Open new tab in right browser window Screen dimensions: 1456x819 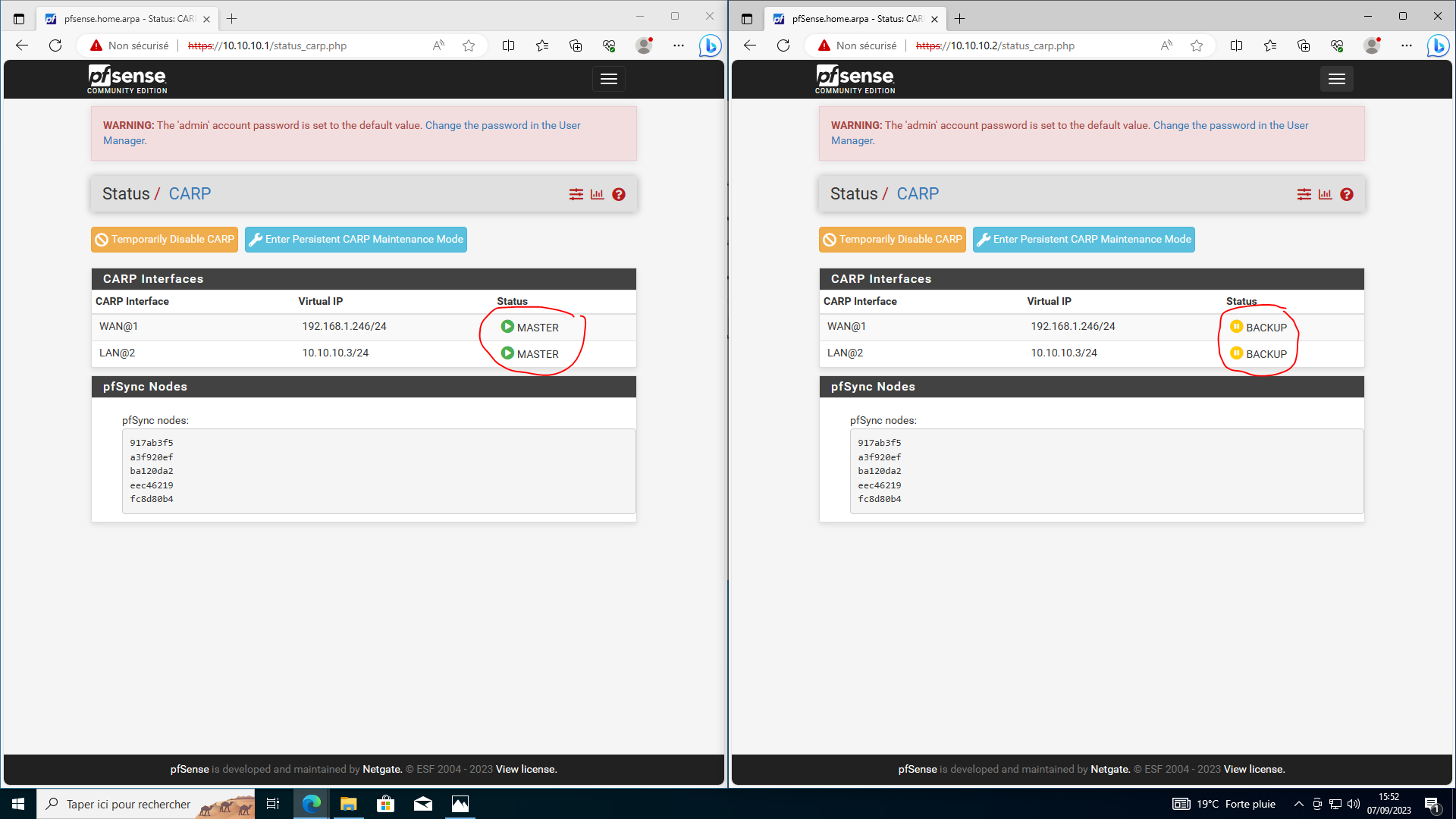tap(960, 19)
